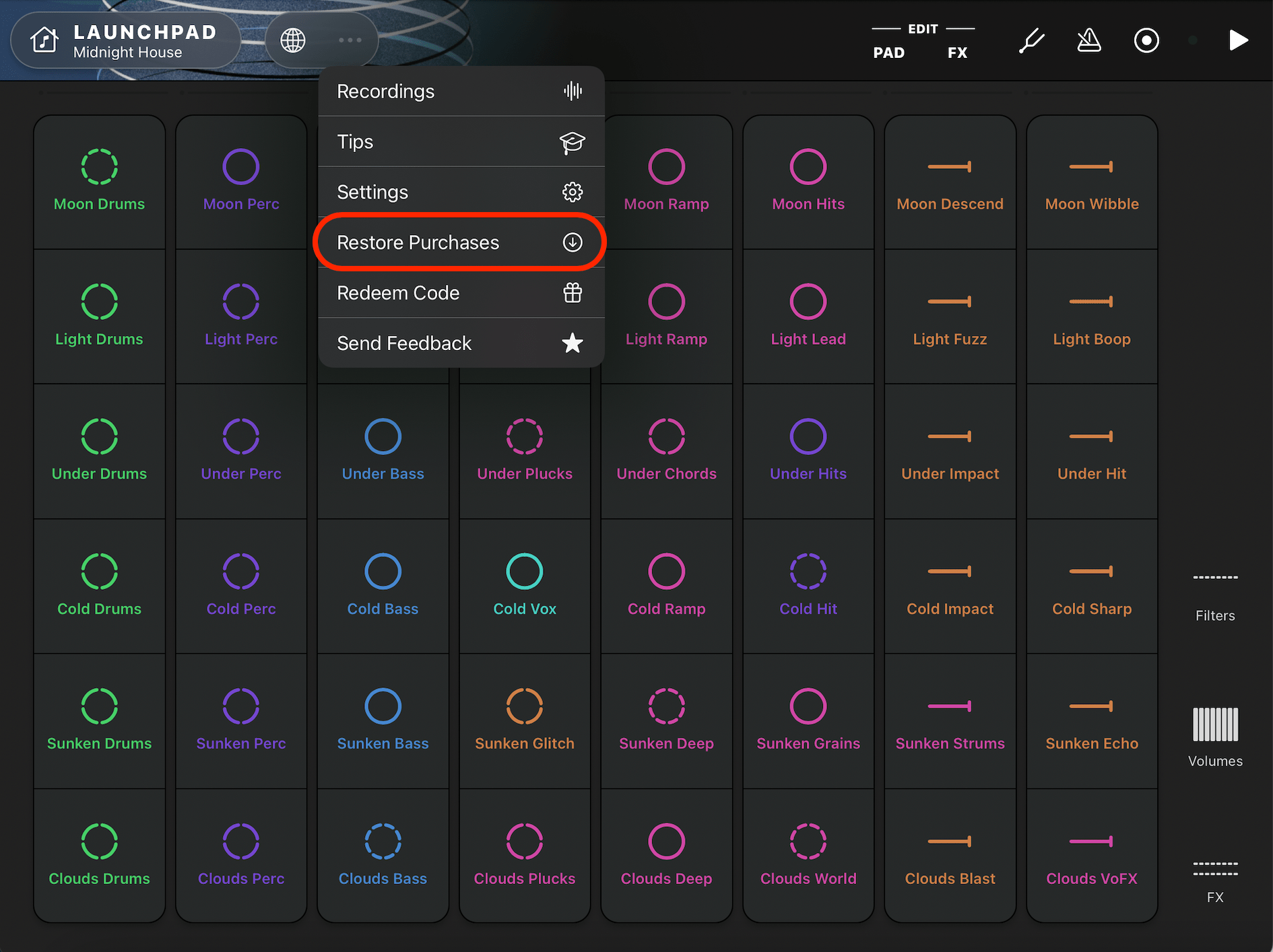1273x952 pixels.
Task: Trigger the Light Drums pad
Action: pos(100,316)
